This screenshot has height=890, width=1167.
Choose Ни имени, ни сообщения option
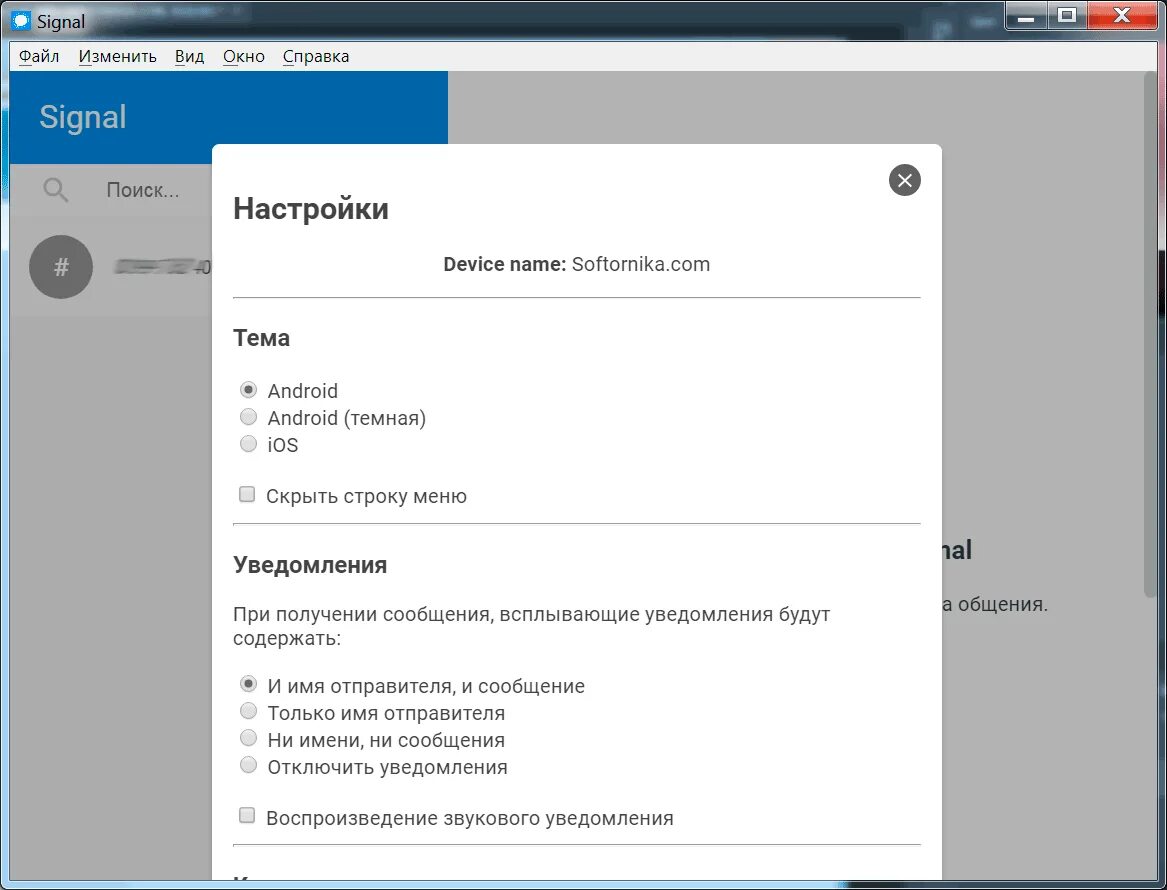pyautogui.click(x=249, y=737)
